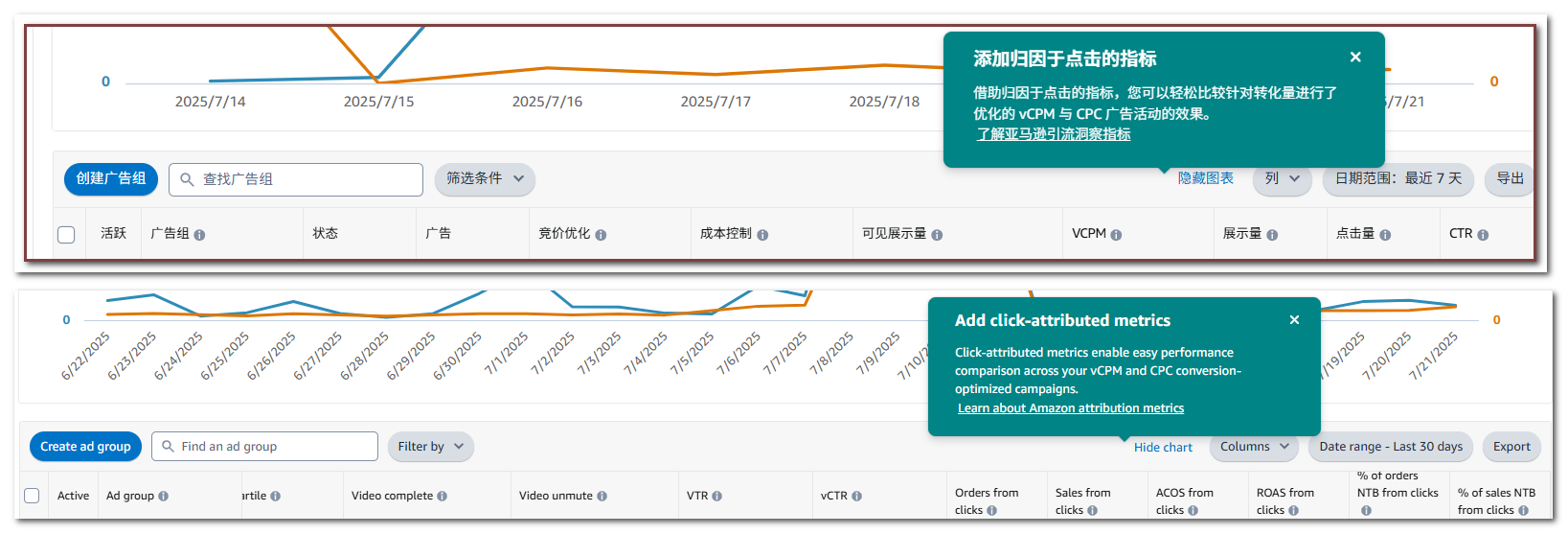The width and height of the screenshot is (1568, 534).
Task: Focus the 查找广告组 search field
Action: point(296,179)
